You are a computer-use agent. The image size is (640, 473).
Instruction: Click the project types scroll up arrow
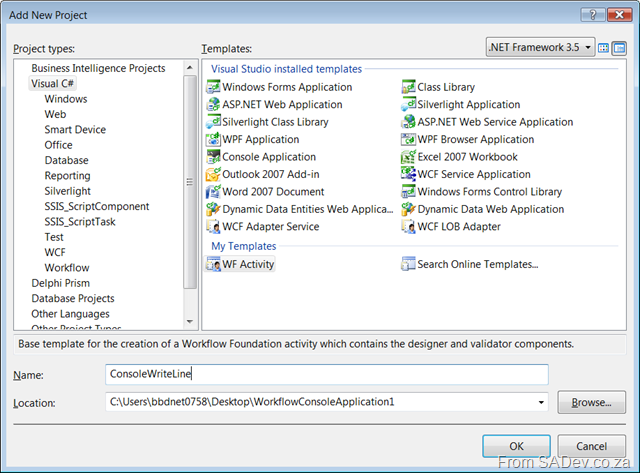(190, 67)
